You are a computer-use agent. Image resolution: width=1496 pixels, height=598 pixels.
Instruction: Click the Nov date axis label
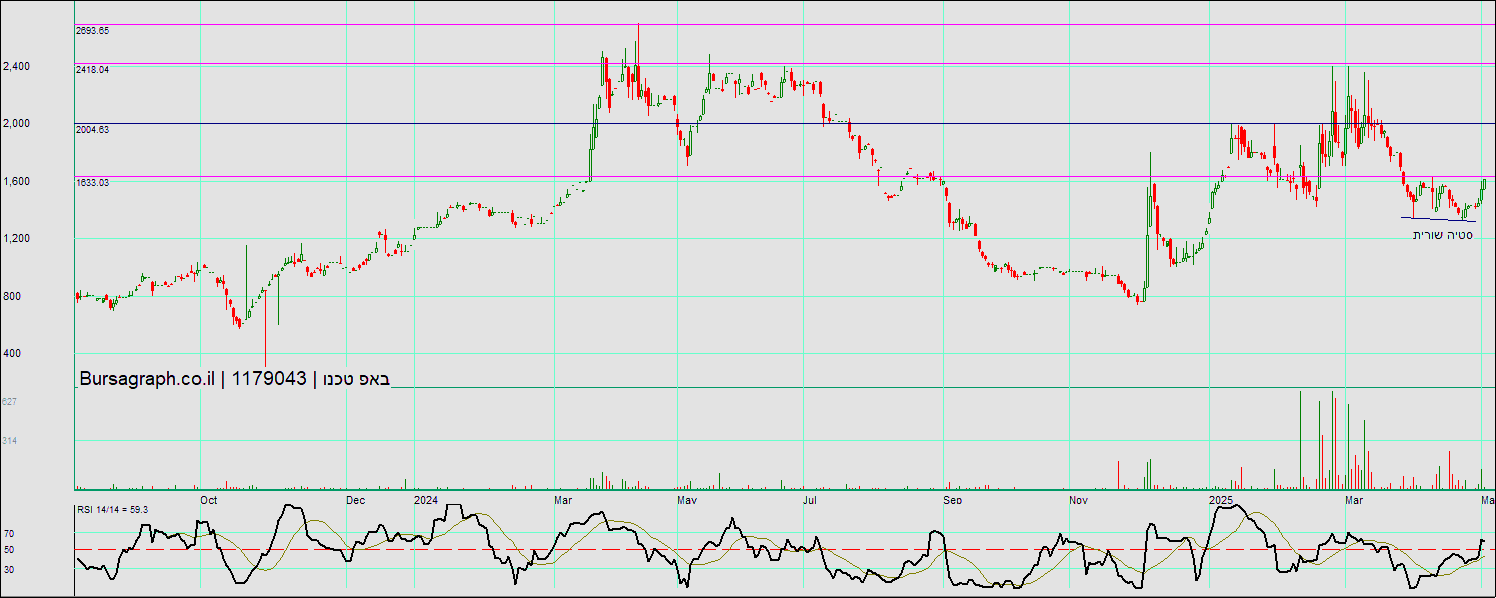click(1077, 499)
